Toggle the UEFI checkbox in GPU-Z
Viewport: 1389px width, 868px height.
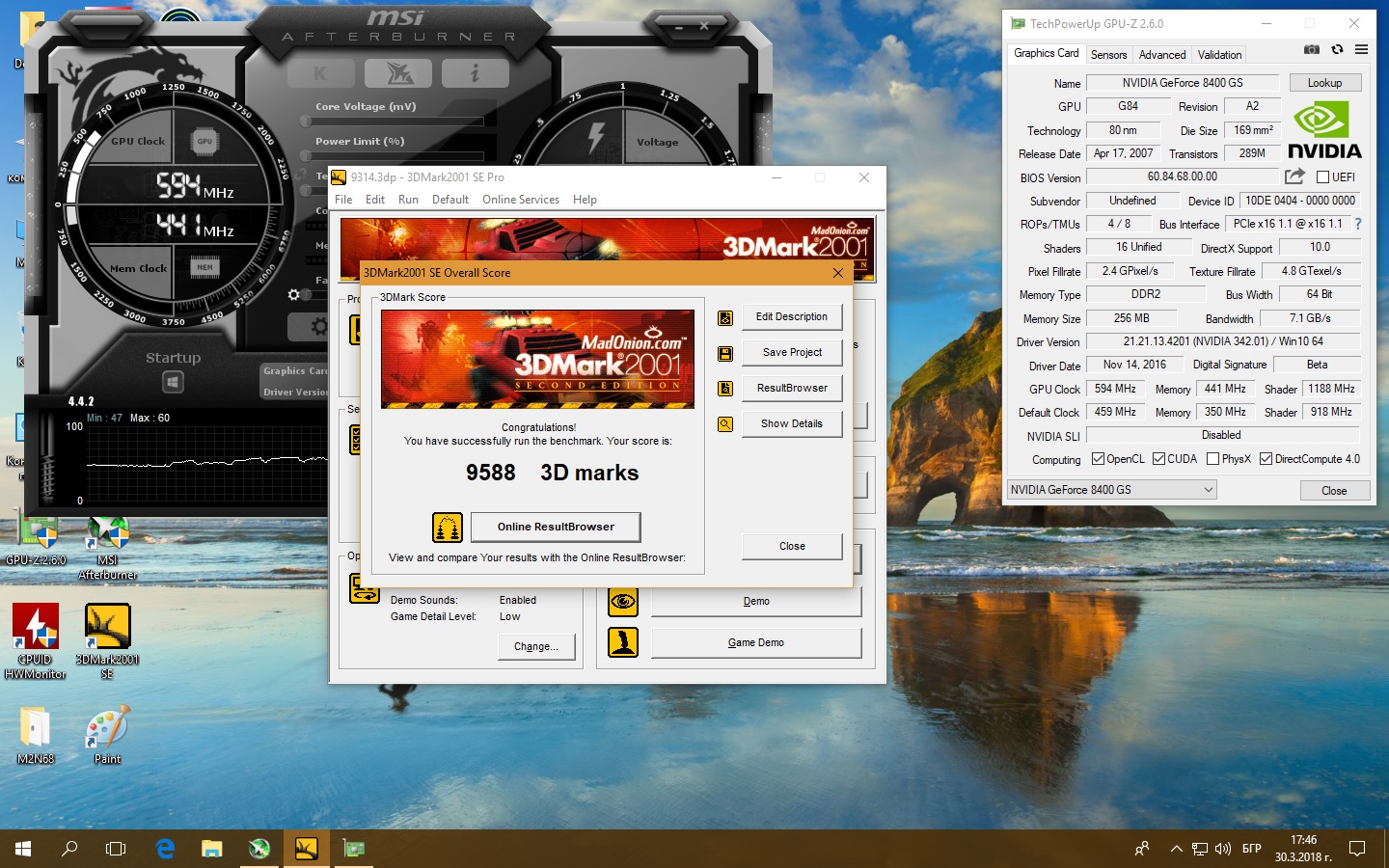pyautogui.click(x=1322, y=177)
